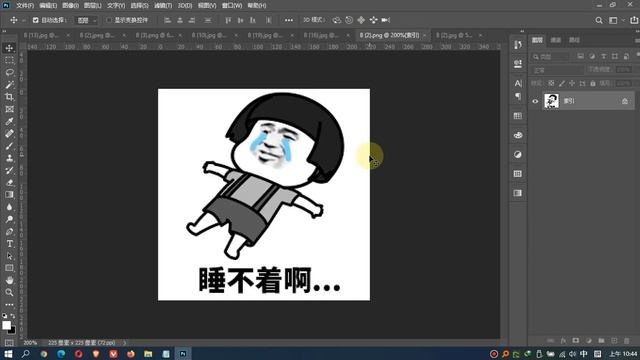640x360 pixels.
Task: Open the workspace switcher dropdown
Action: [616, 20]
